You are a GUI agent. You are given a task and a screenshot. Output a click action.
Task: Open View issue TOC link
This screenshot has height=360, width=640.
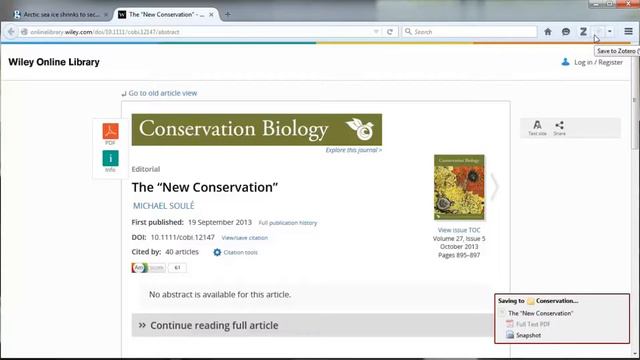tap(459, 230)
